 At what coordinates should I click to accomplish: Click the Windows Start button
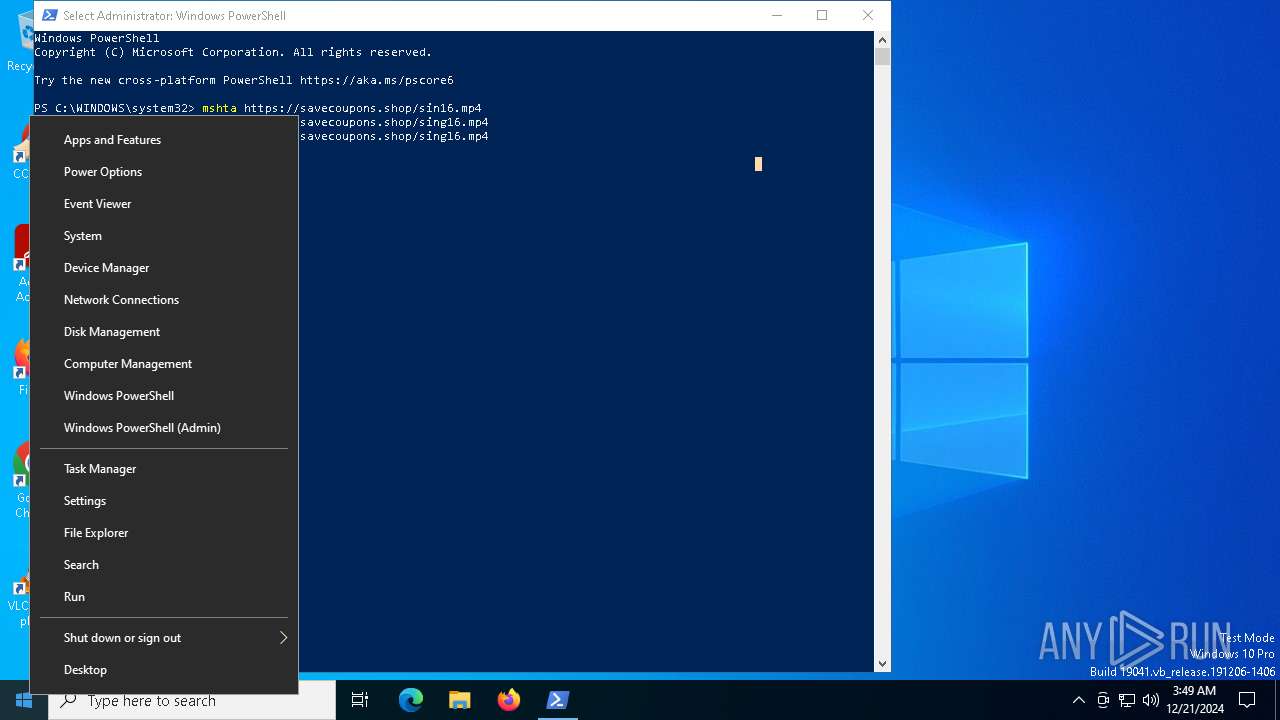tap(24, 700)
